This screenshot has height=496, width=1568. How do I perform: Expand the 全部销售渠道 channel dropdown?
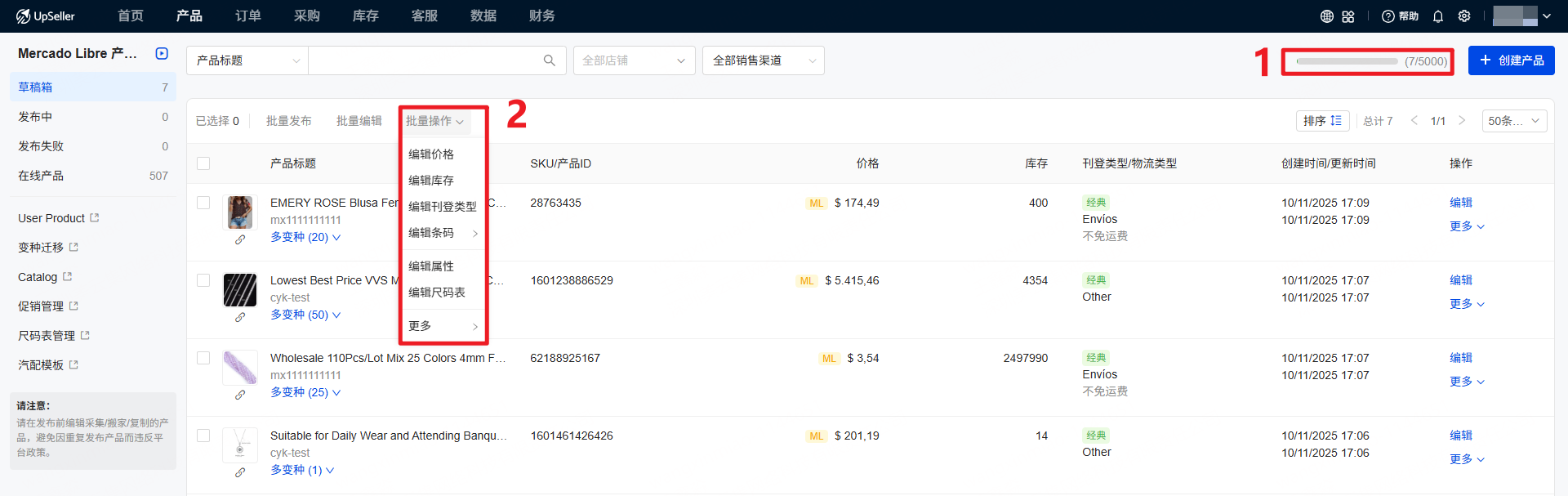pos(763,60)
